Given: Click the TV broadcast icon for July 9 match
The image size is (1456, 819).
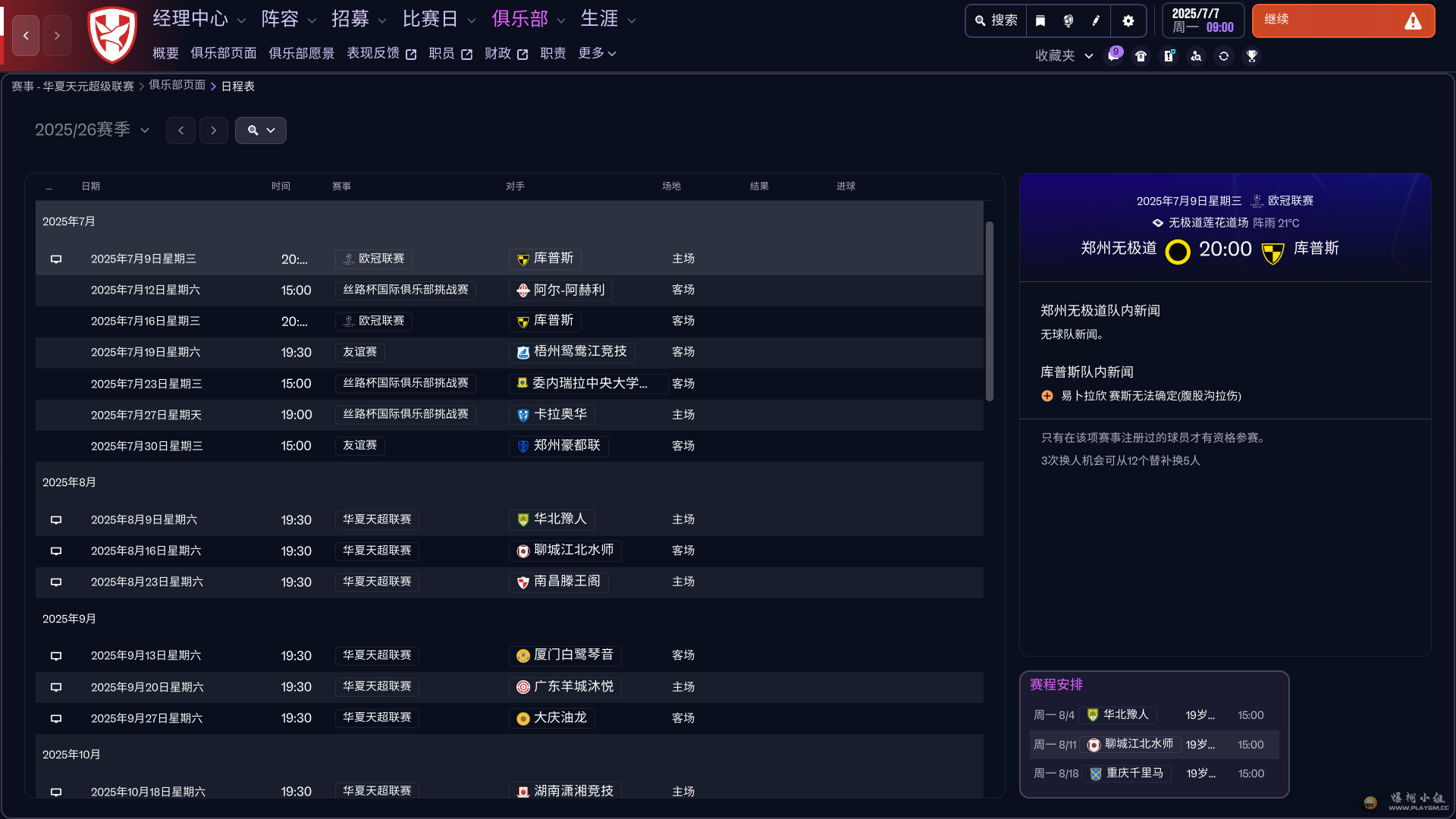Looking at the screenshot, I should pyautogui.click(x=56, y=259).
